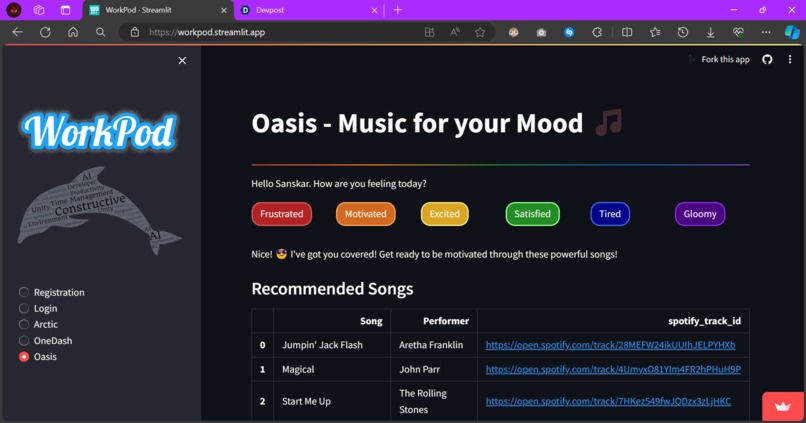Viewport: 806px width, 423px height.
Task: Go back using the browser back arrow
Action: [x=17, y=32]
